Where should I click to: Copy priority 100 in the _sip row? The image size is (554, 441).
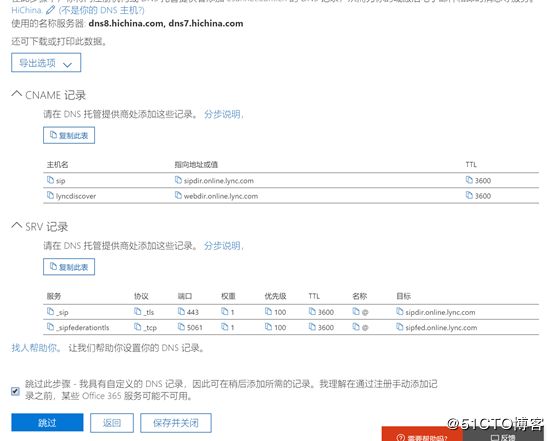tap(269, 311)
